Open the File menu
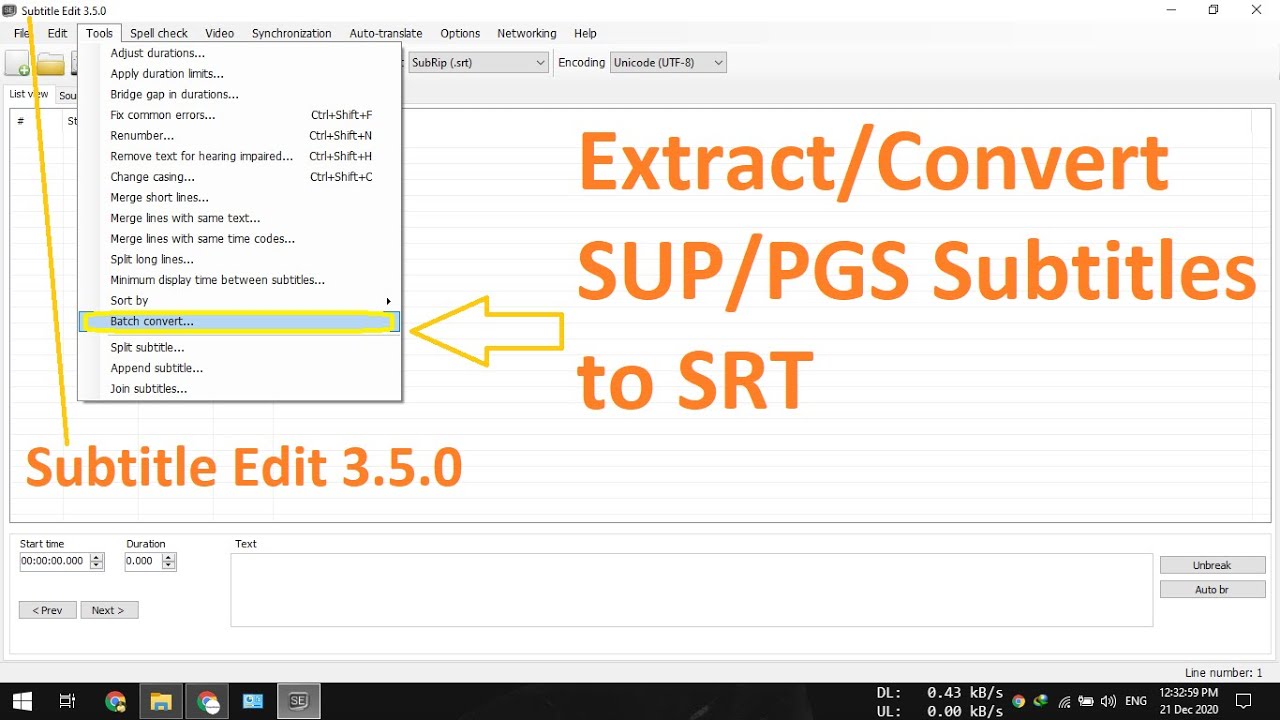Image resolution: width=1280 pixels, height=720 pixels. click(21, 33)
